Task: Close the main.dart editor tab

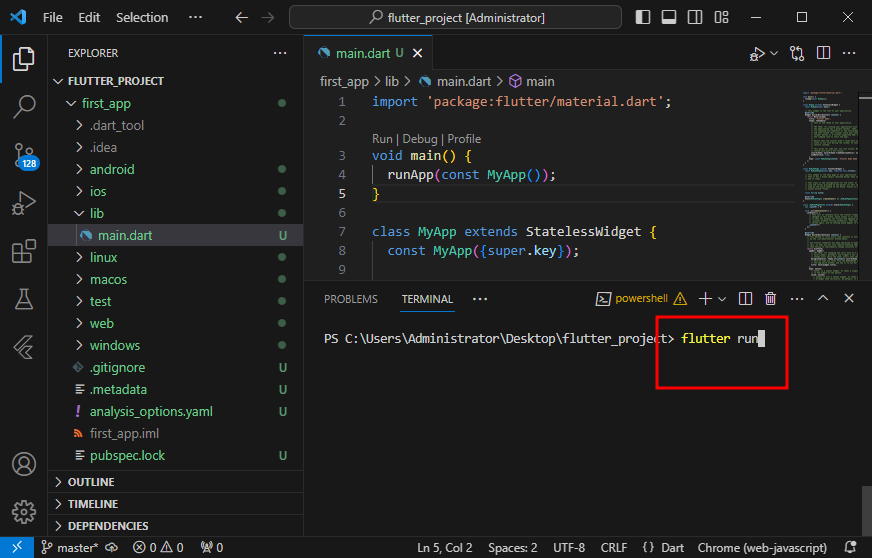Action: click(x=418, y=53)
